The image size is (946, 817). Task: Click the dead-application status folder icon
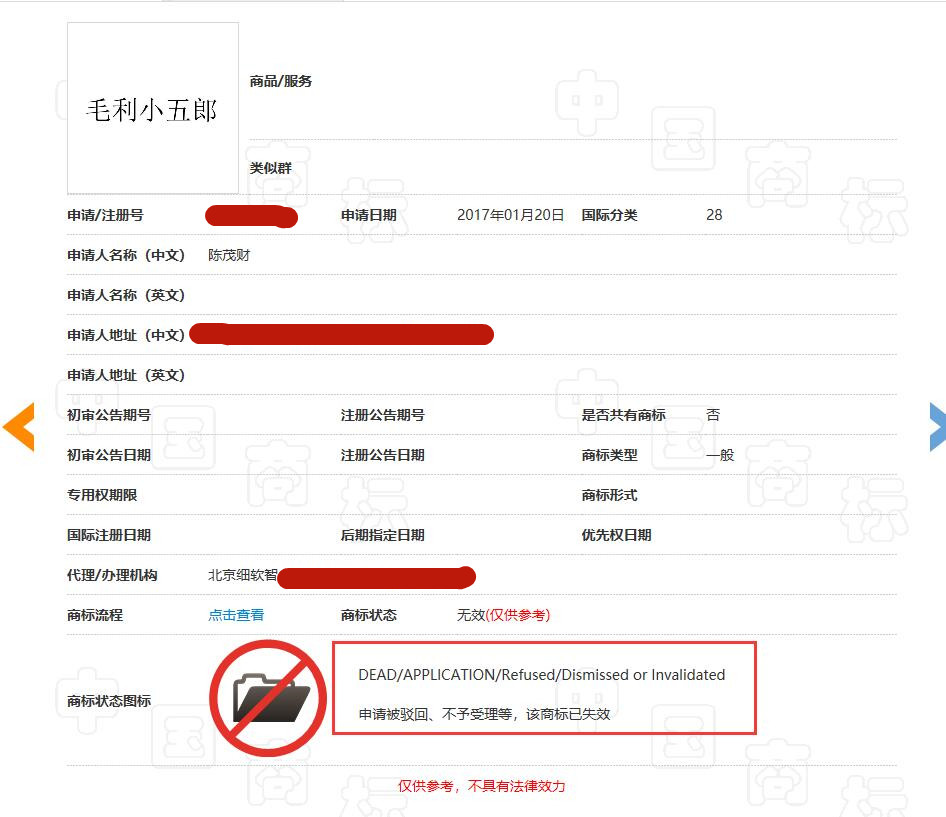pyautogui.click(x=268, y=698)
